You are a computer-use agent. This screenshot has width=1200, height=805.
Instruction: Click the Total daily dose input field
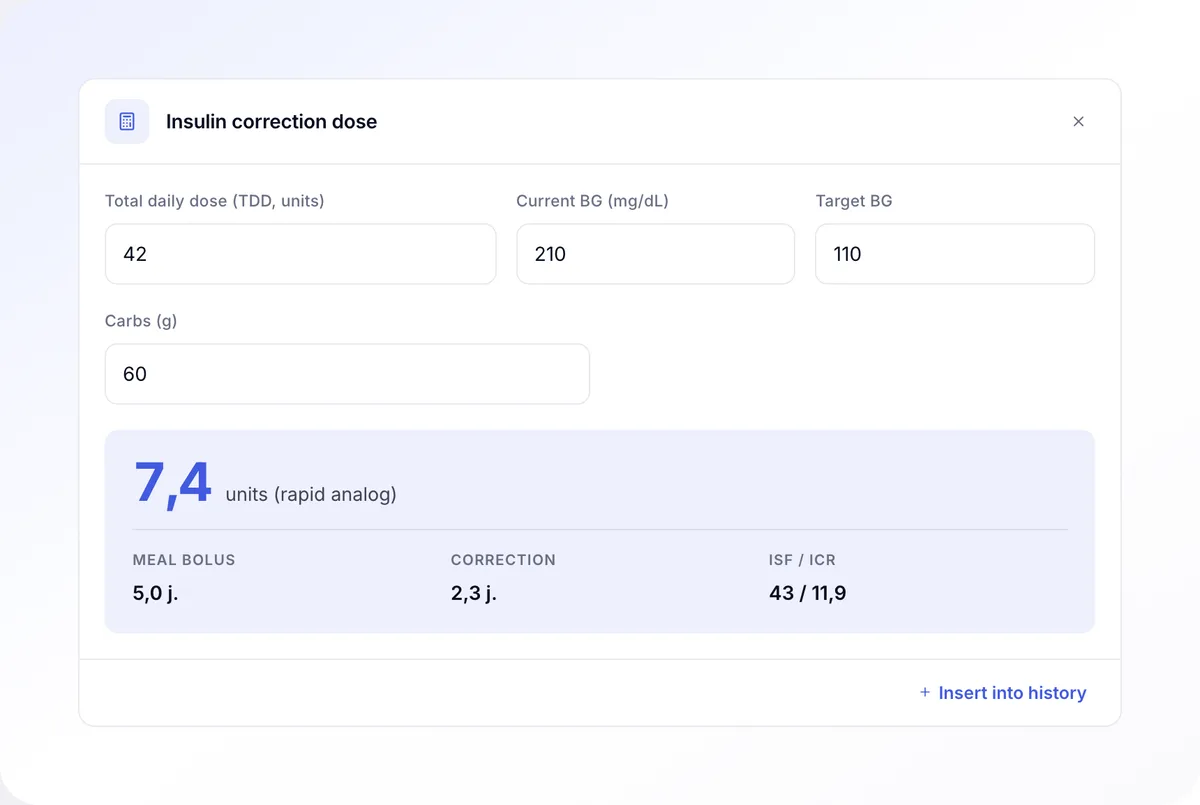(x=300, y=254)
